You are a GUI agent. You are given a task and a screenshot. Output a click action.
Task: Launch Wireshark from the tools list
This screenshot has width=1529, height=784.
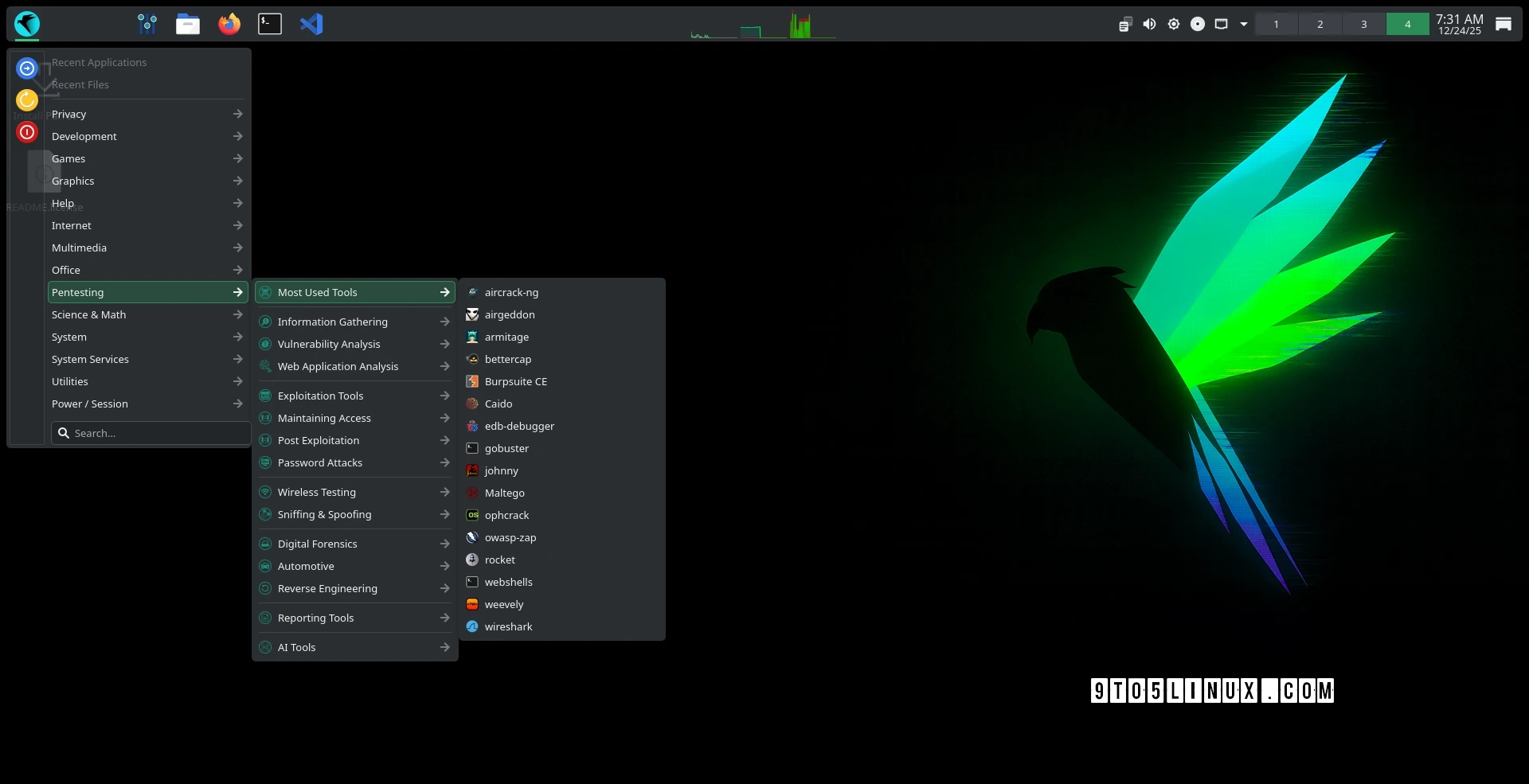[x=509, y=626]
